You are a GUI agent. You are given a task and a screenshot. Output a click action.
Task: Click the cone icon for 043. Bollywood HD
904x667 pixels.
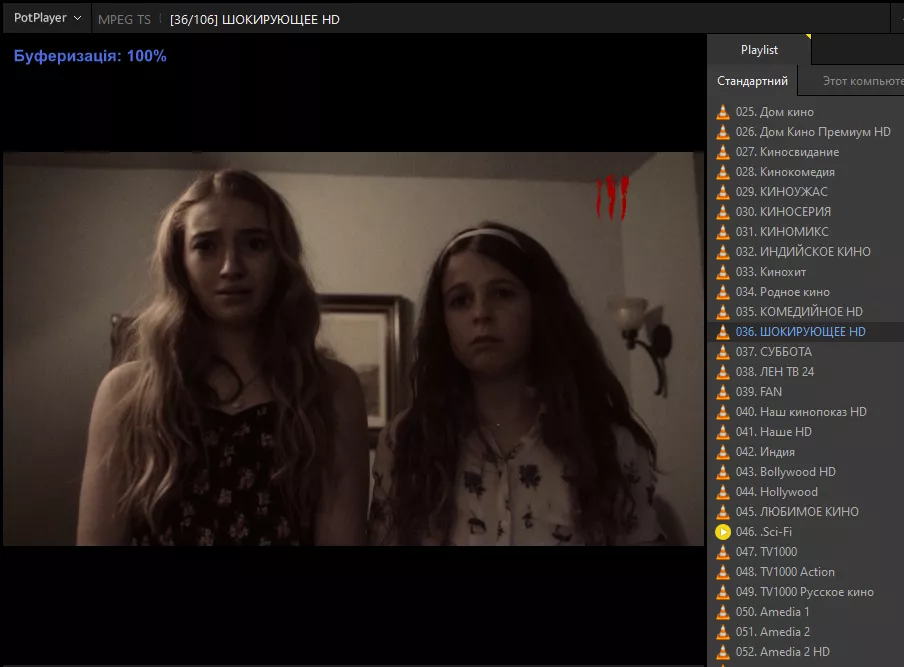pos(722,472)
